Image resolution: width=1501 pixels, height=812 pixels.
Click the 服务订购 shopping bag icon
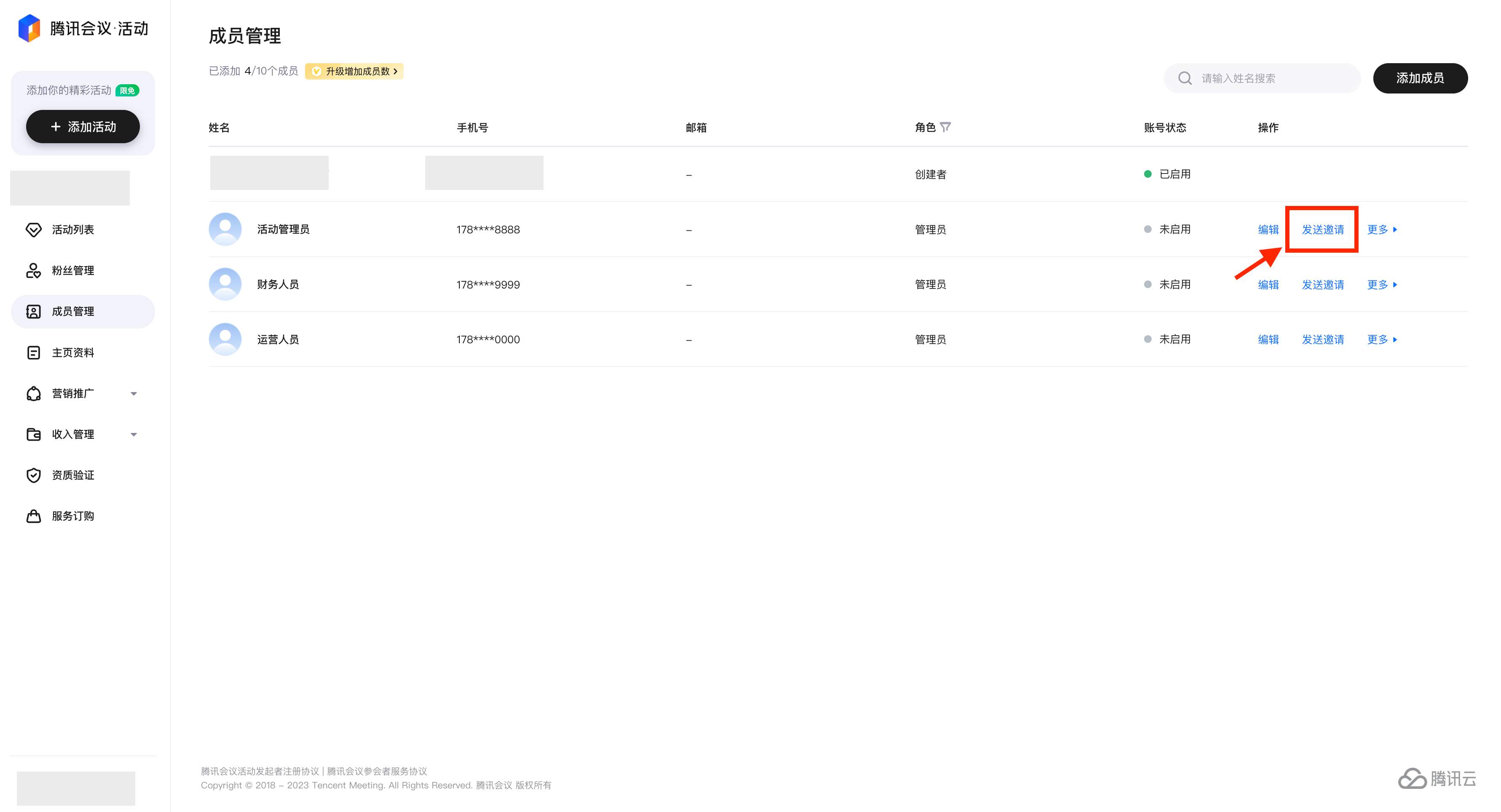(x=34, y=516)
